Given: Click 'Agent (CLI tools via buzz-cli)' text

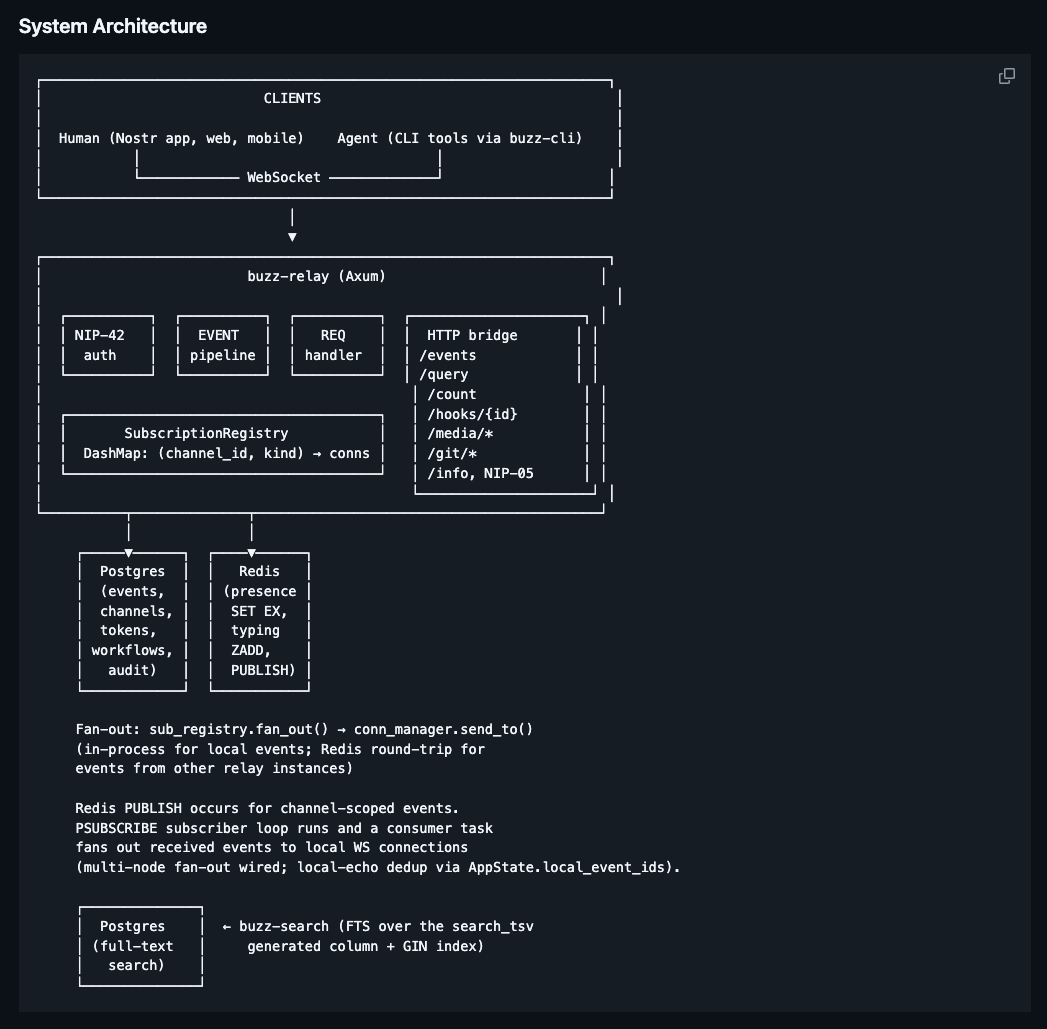Looking at the screenshot, I should click(459, 138).
